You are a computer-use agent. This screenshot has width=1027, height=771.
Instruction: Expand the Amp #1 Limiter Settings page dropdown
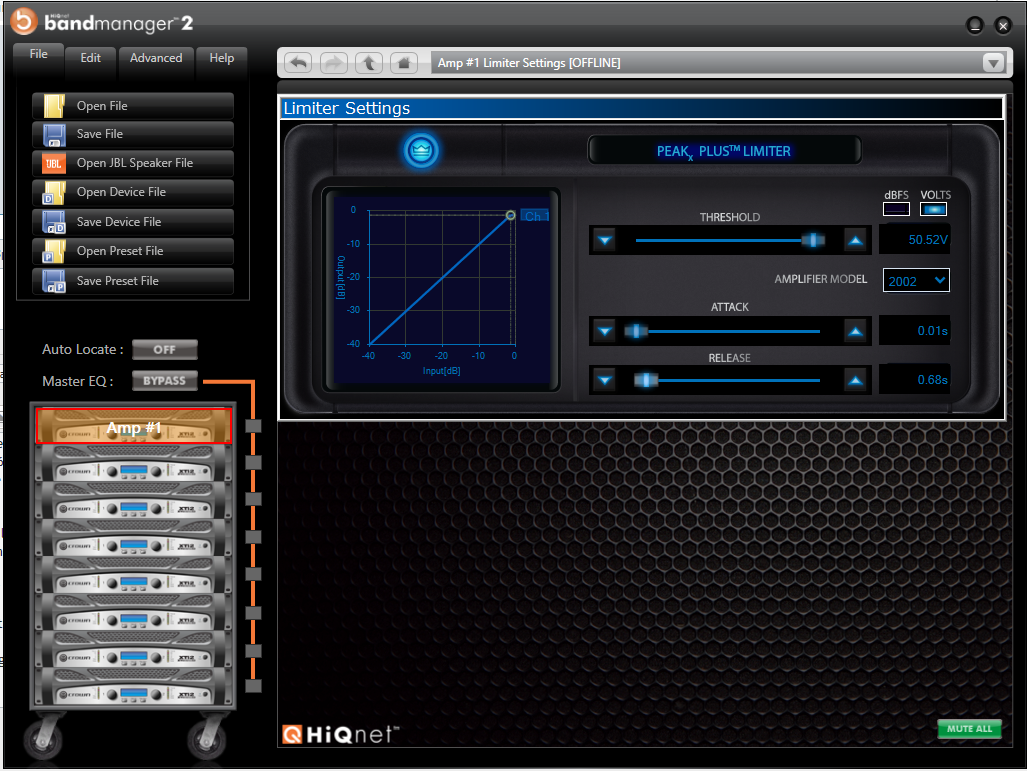coord(992,63)
